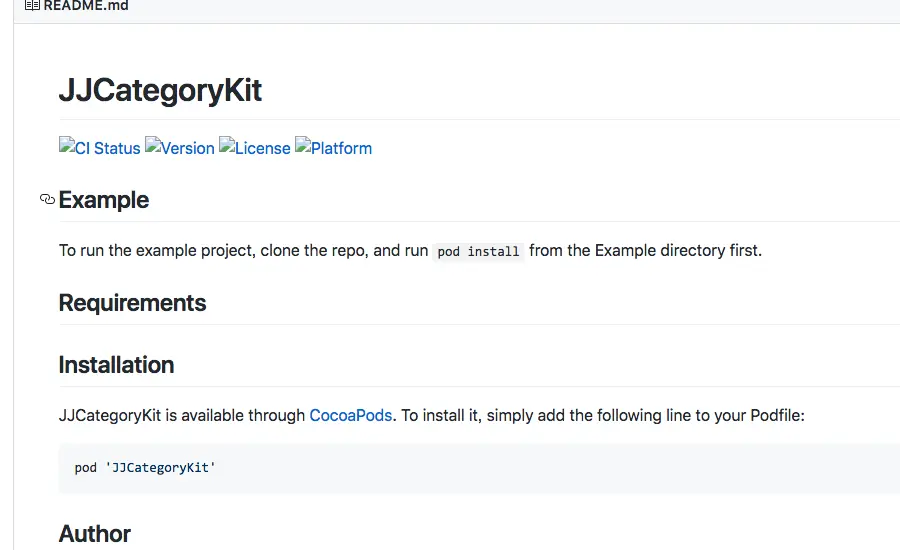900x550 pixels.
Task: Click the broken Version badge image
Action: [x=153, y=145]
